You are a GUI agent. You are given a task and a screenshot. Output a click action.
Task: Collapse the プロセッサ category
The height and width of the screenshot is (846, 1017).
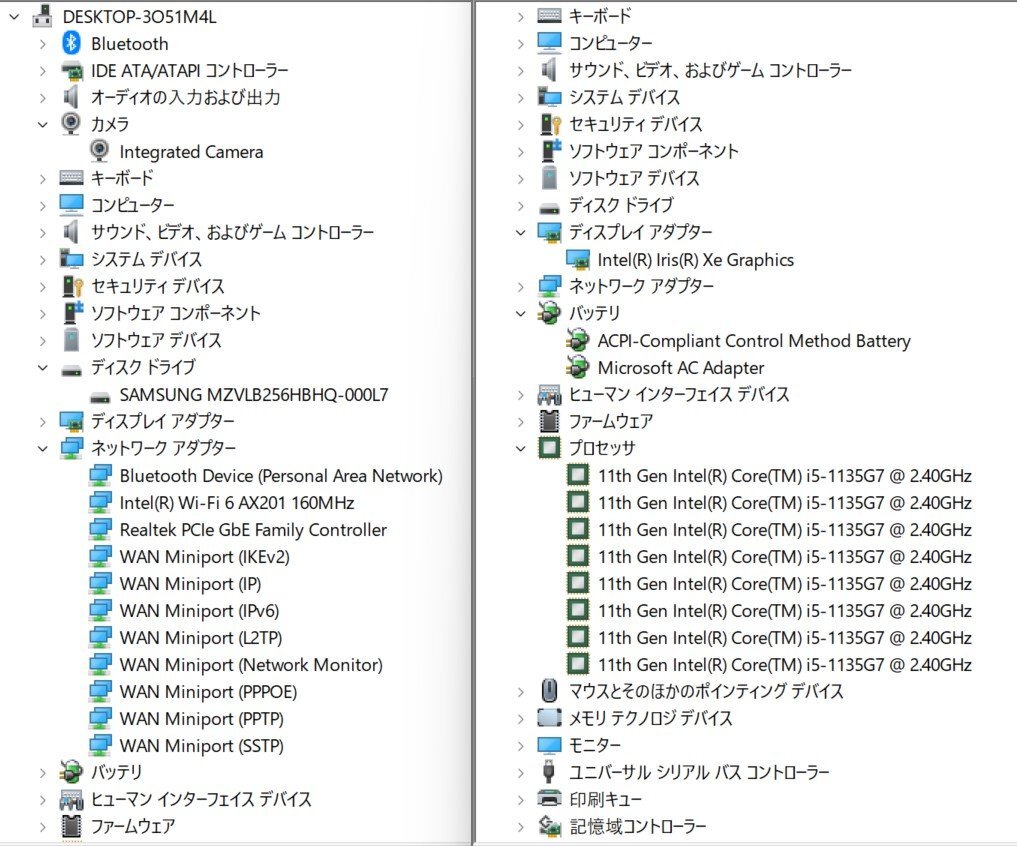point(520,448)
